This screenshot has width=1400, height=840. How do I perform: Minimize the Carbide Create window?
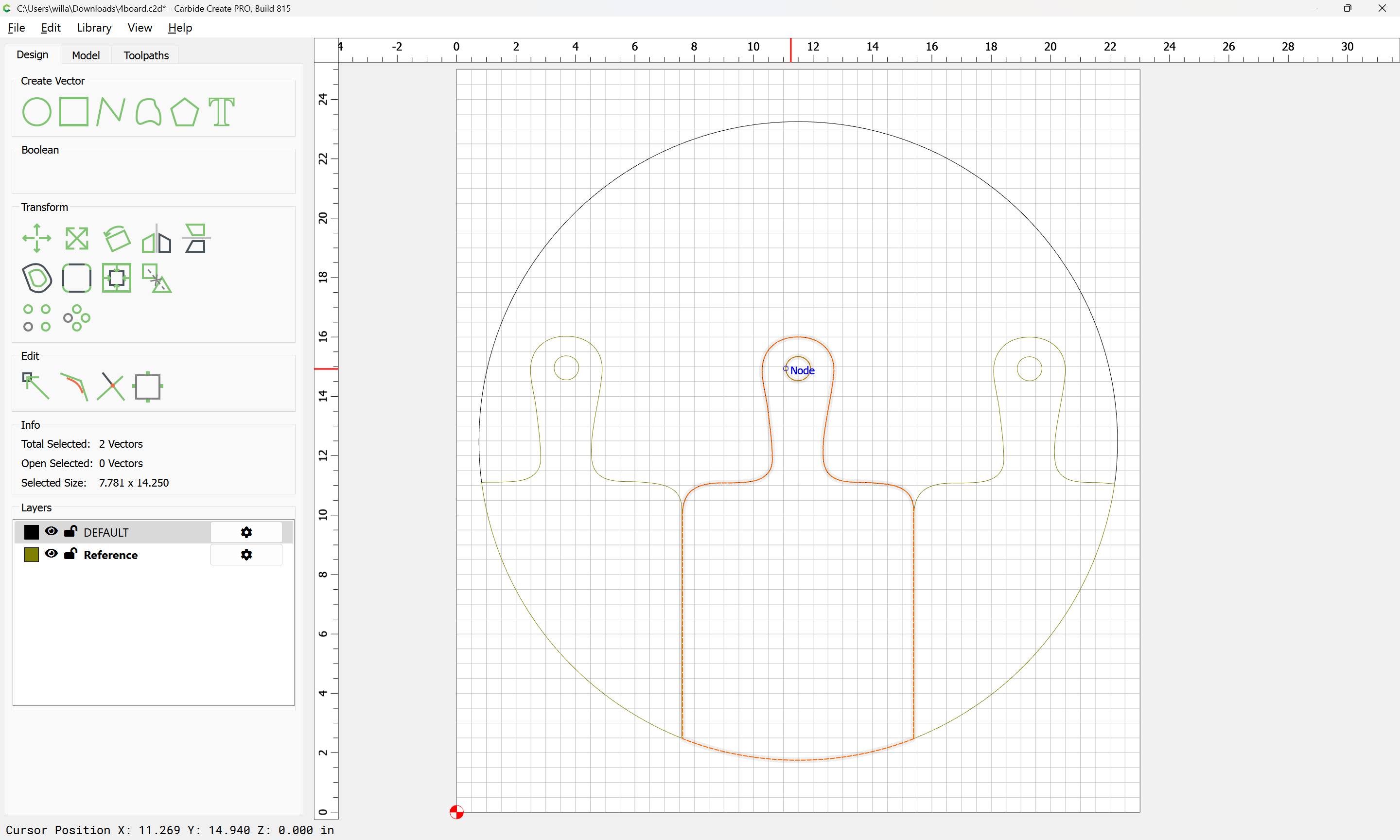point(1314,8)
